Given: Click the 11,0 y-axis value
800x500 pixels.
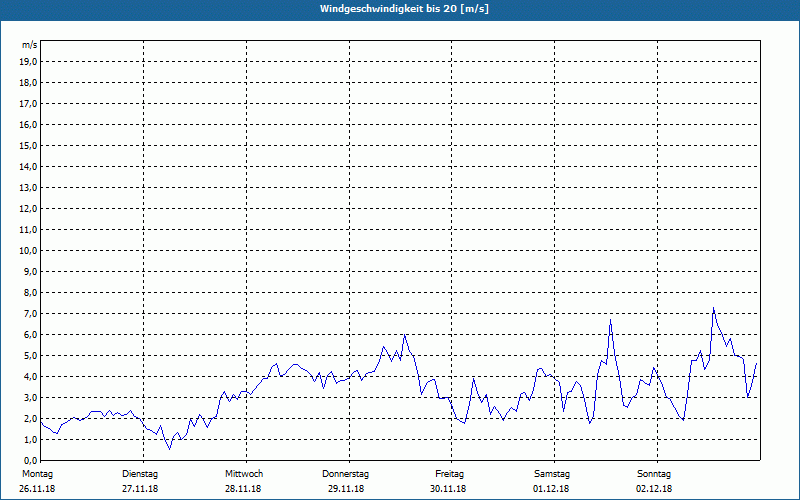Looking at the screenshot, I should coord(28,230).
